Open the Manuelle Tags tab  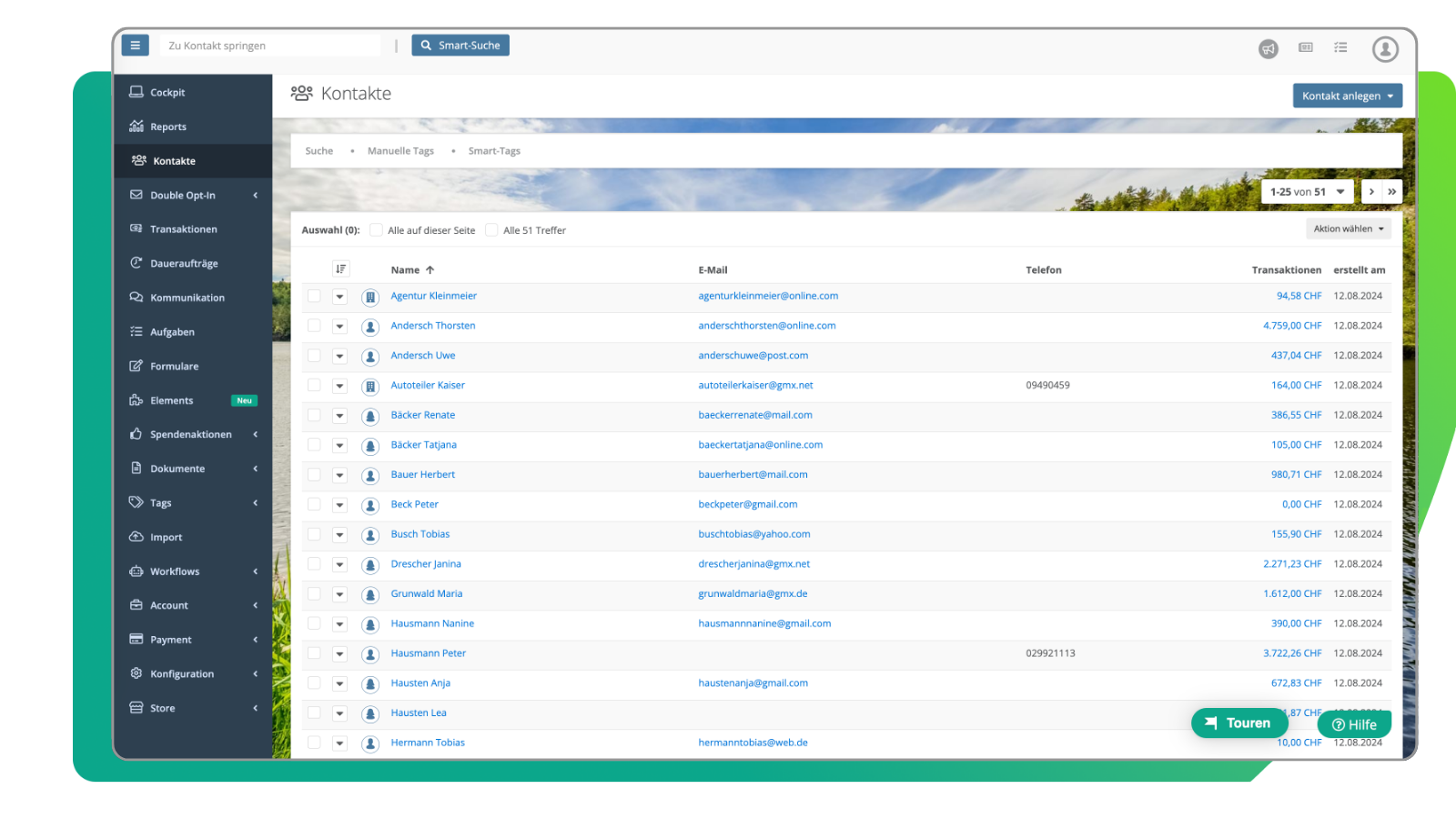click(x=400, y=150)
